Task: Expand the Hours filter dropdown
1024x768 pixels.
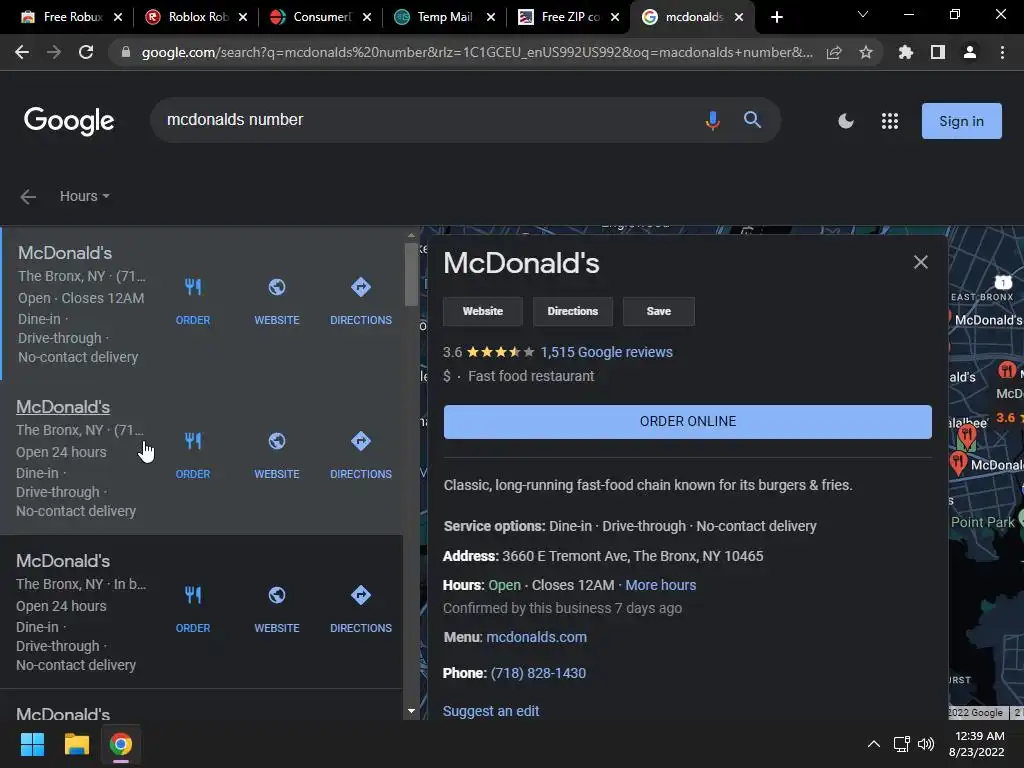Action: click(x=84, y=196)
